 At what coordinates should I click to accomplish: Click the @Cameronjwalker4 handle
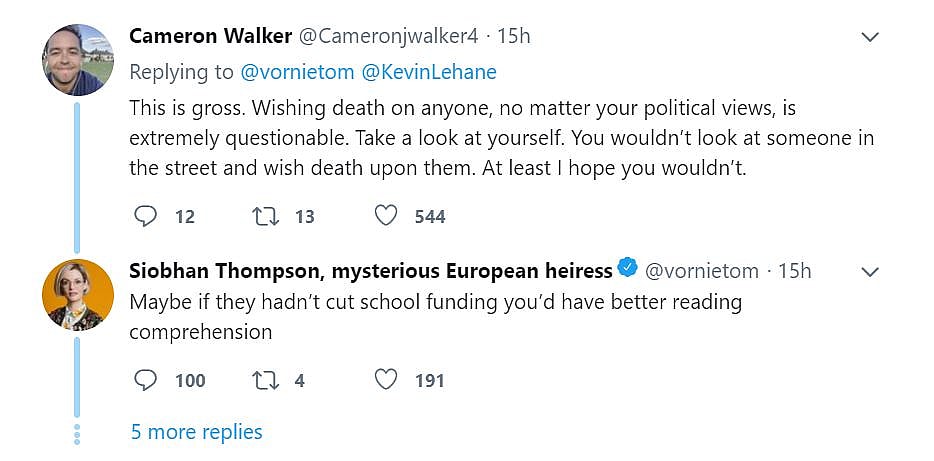(x=389, y=37)
